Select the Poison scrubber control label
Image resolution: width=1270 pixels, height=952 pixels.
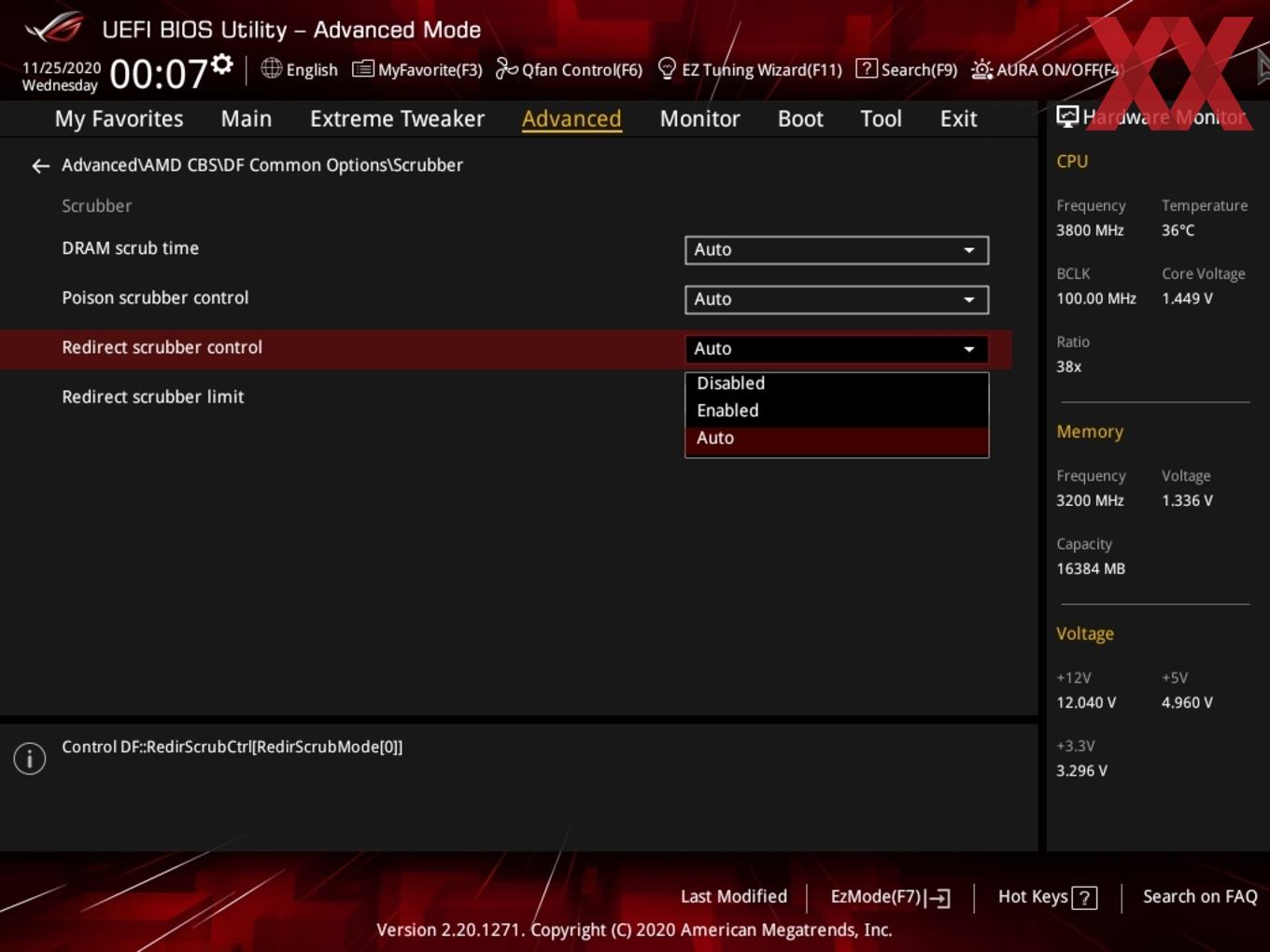click(155, 298)
